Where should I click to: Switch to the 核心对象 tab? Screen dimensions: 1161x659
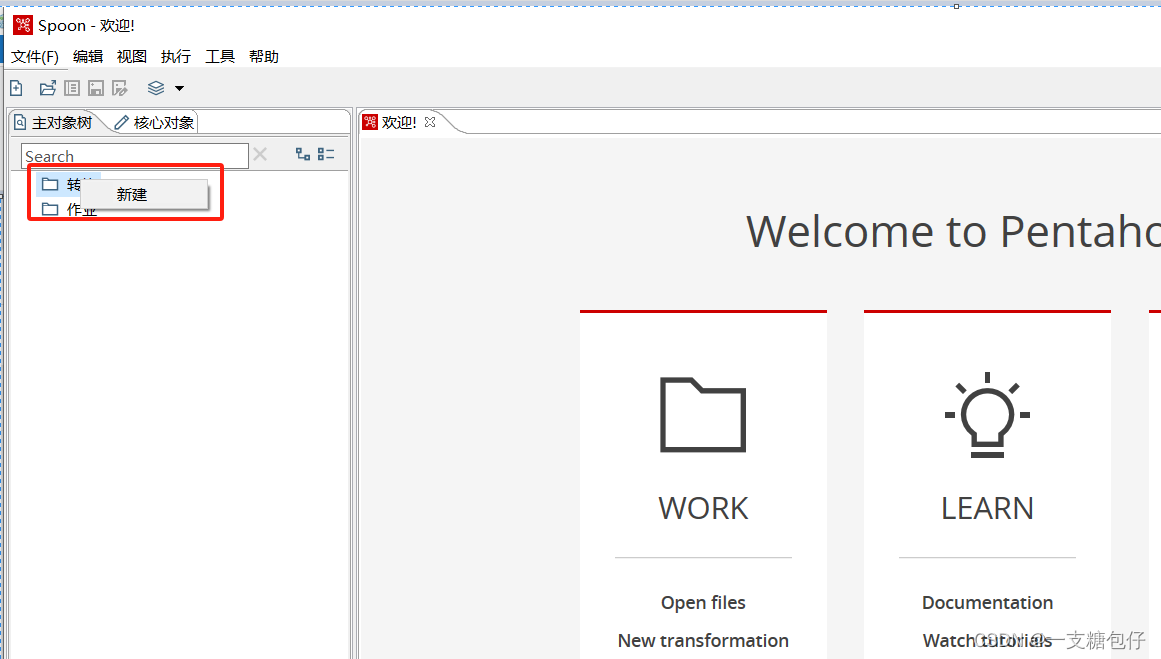[154, 123]
